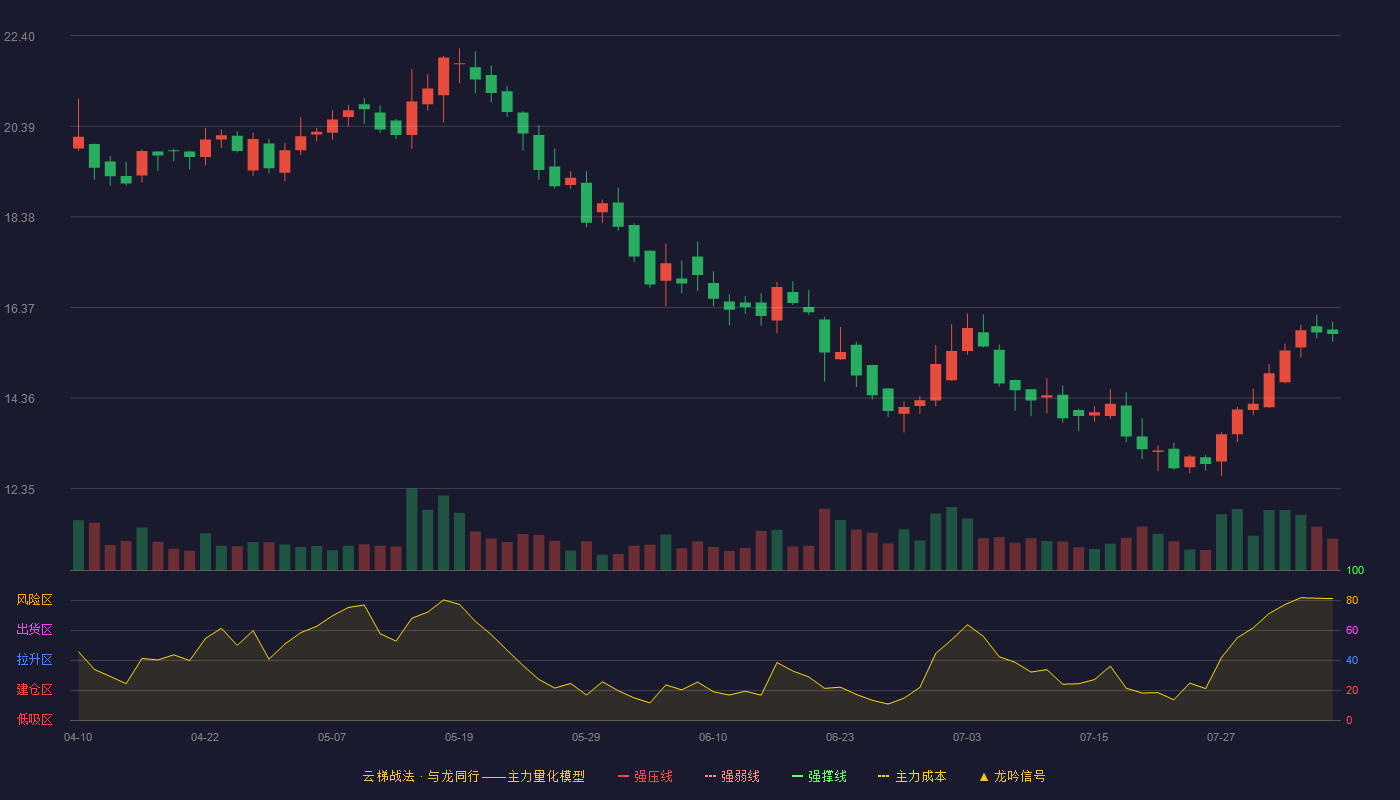
Task: Click the 07-15 date label
Action: 1094,737
